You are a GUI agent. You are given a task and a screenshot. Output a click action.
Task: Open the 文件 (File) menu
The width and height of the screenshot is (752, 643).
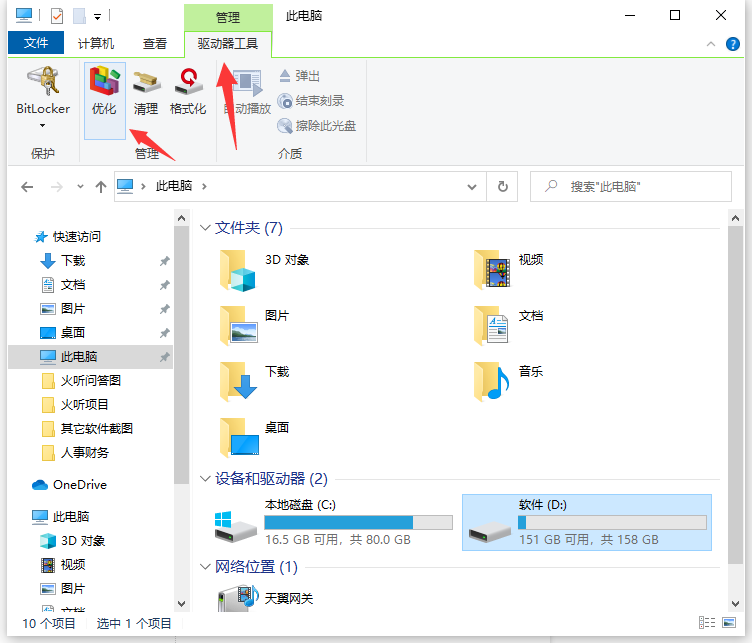[x=36, y=44]
